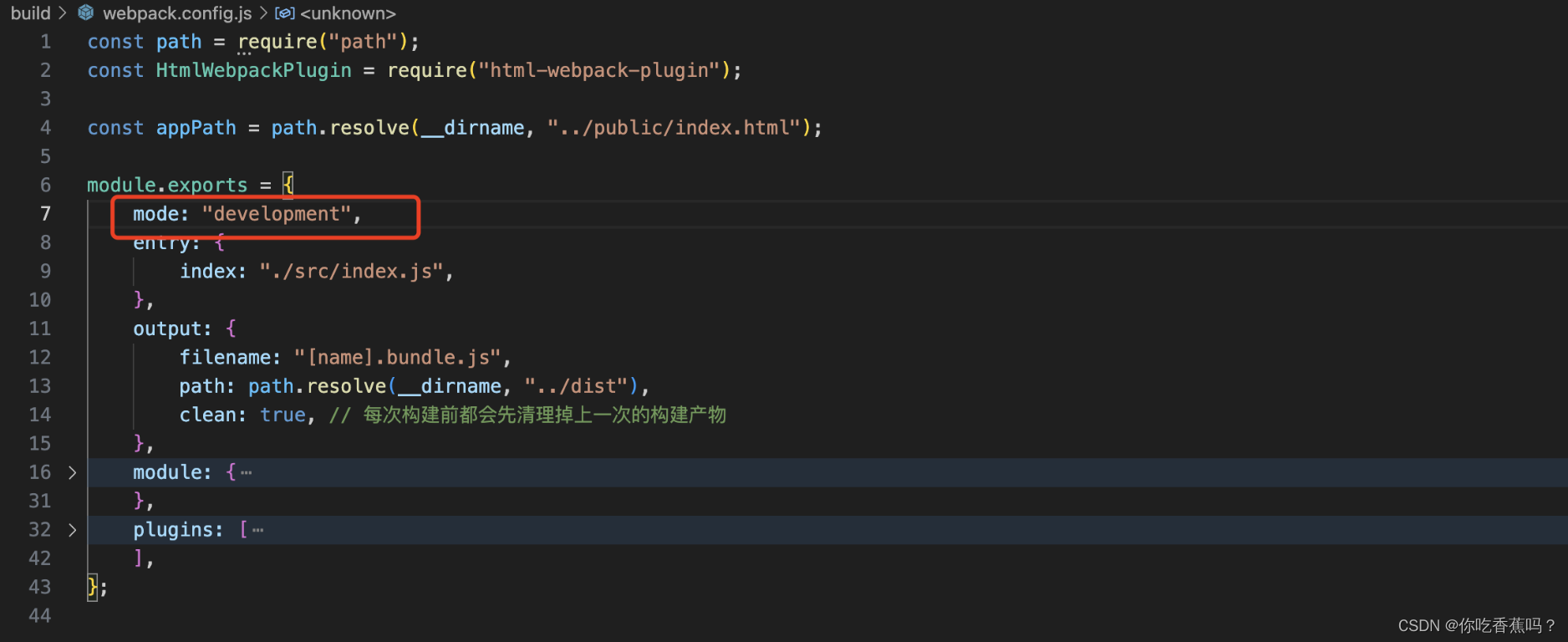Click line number 44 in the gutter

[40, 616]
